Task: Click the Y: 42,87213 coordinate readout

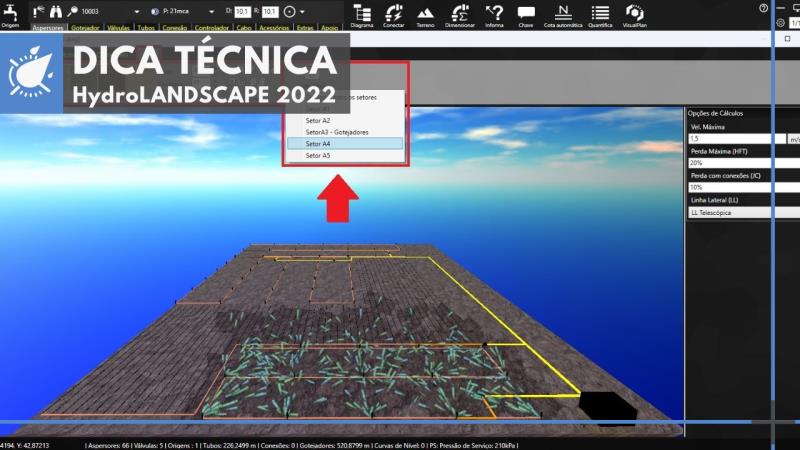Action: 31,445
